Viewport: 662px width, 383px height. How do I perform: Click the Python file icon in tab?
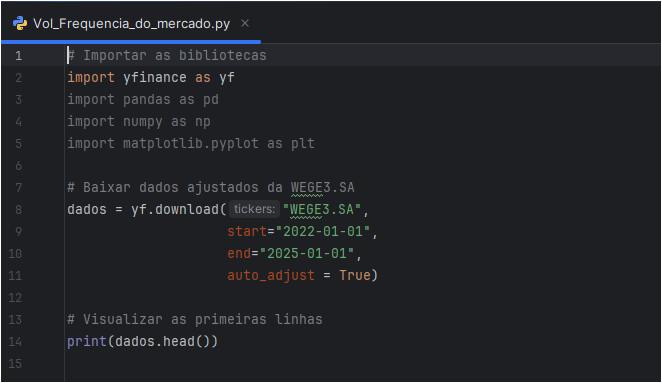[x=20, y=23]
